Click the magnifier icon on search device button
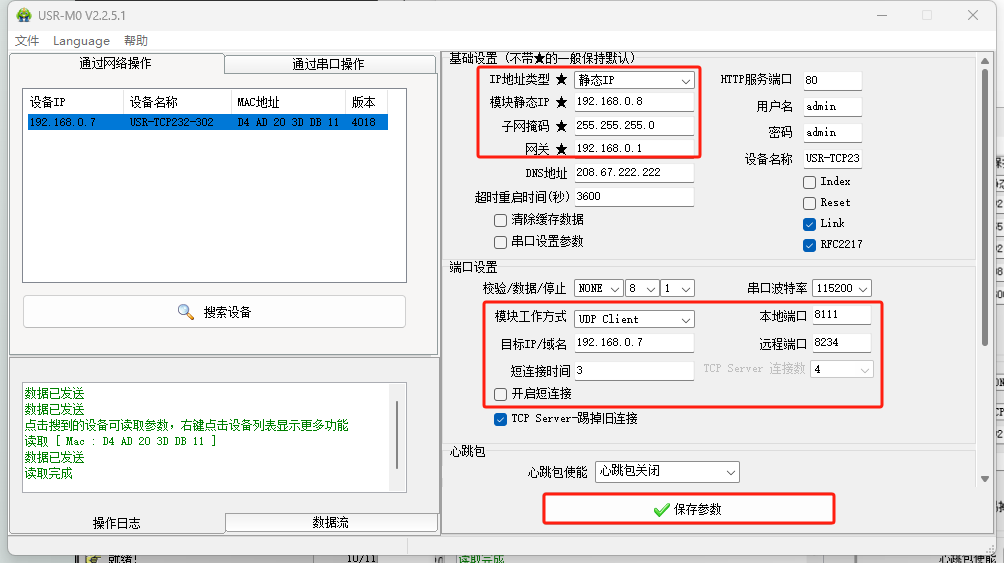Image resolution: width=1004 pixels, height=563 pixels. (186, 312)
